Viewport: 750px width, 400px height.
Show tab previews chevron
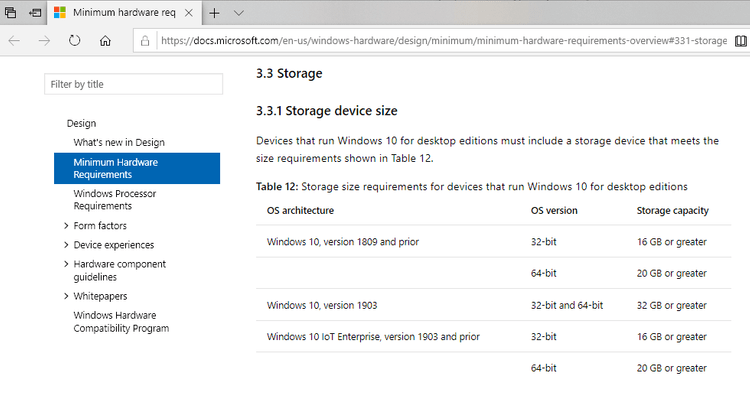click(x=239, y=13)
